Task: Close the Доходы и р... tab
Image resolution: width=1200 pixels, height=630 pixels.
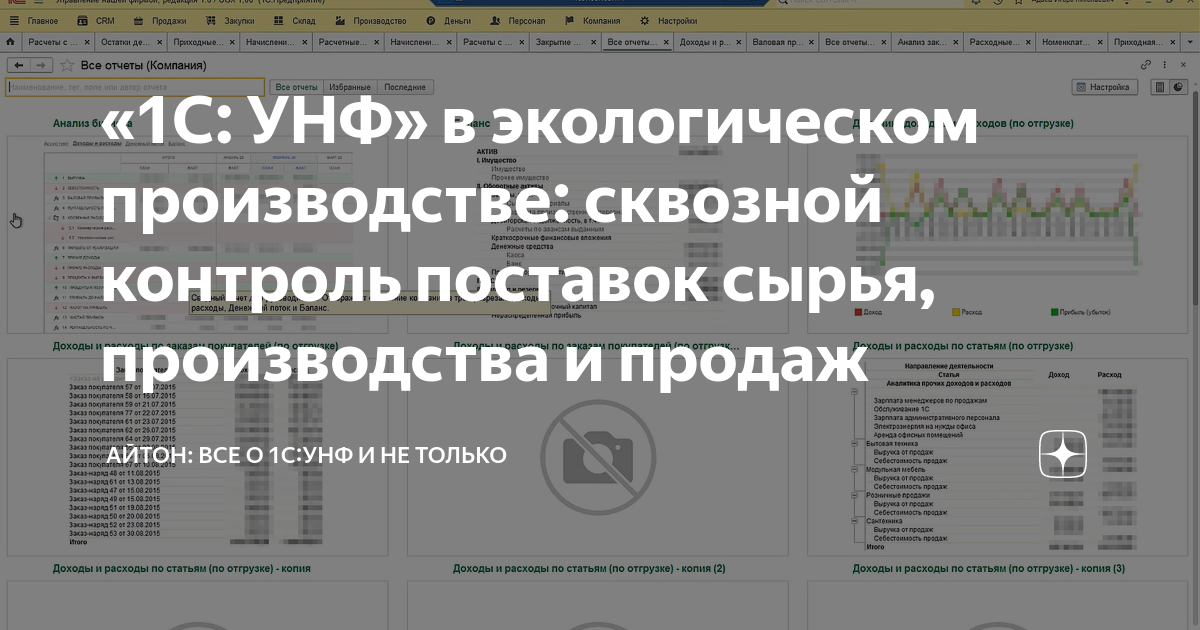Action: [x=738, y=42]
